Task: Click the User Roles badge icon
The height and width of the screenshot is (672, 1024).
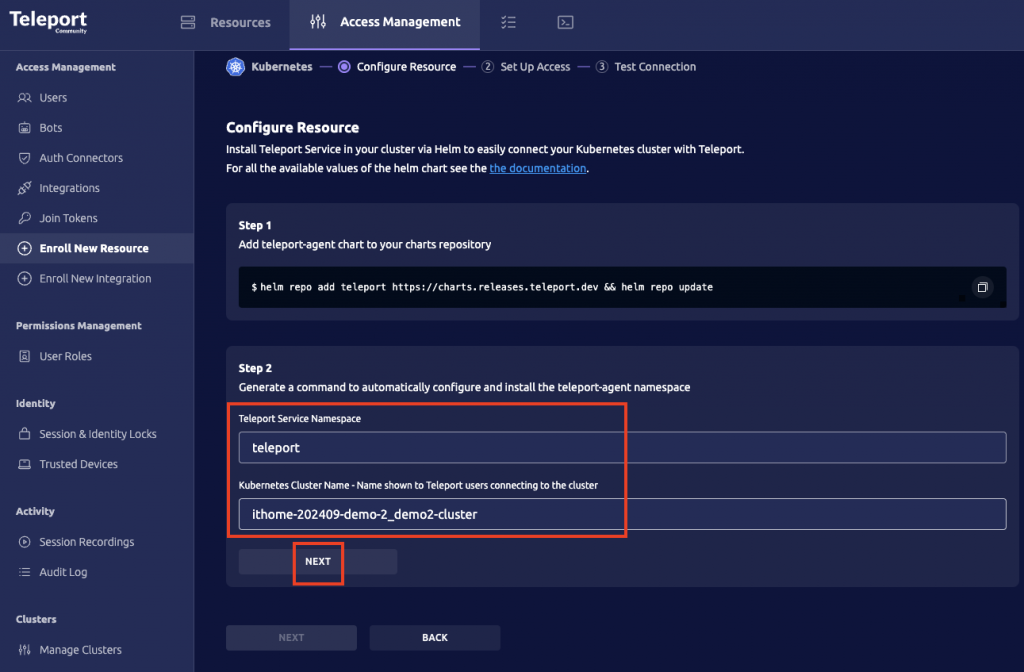Action: 24,357
